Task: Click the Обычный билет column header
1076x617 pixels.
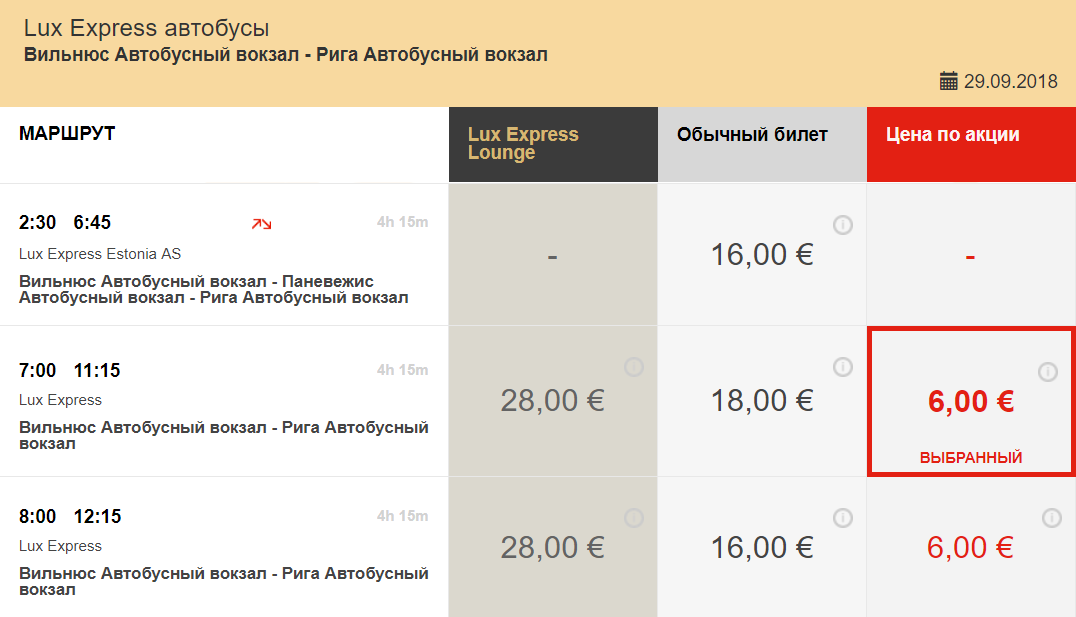Action: coord(752,135)
